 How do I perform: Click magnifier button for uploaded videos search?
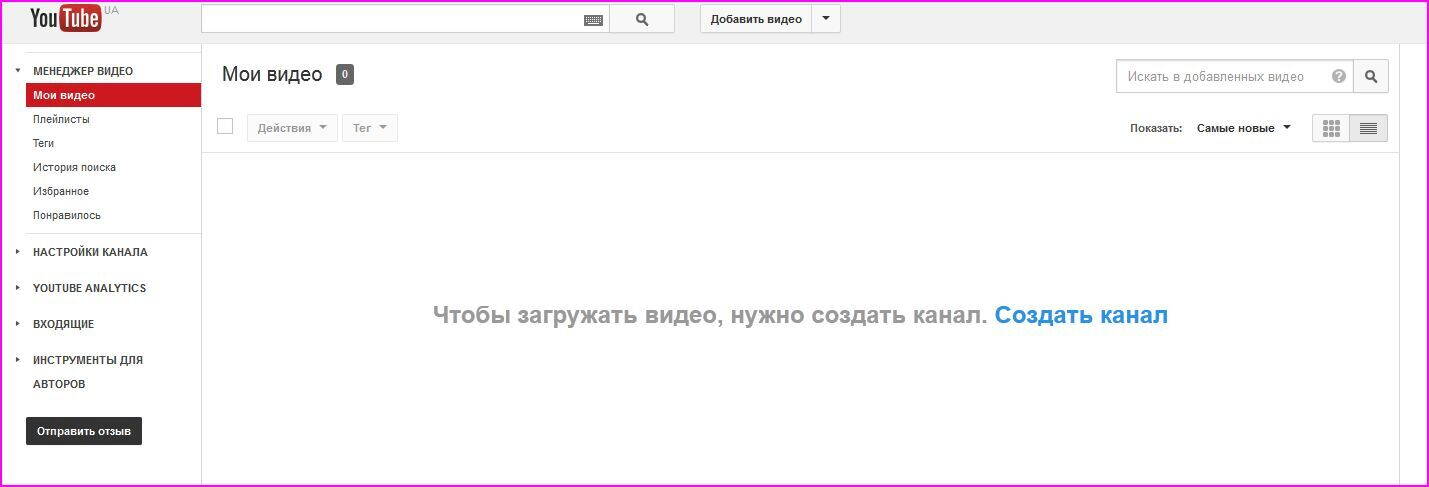click(1371, 76)
